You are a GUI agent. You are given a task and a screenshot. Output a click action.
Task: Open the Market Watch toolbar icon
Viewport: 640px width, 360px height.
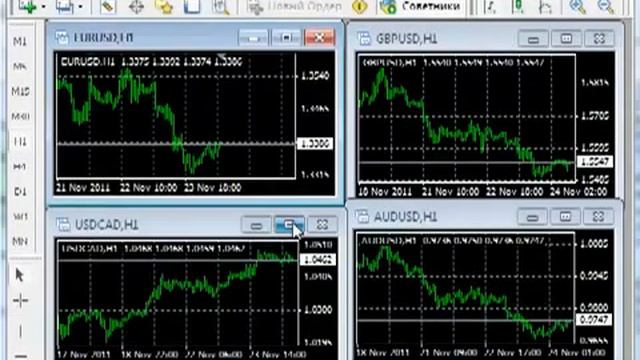(x=108, y=7)
